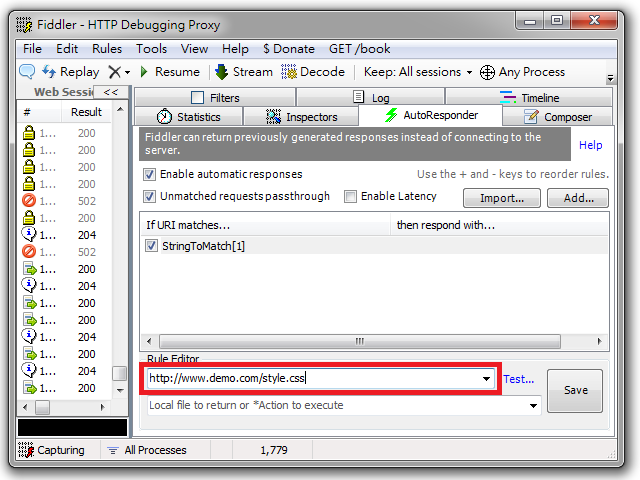
Task: Click the # column header
Action: pos(39,112)
